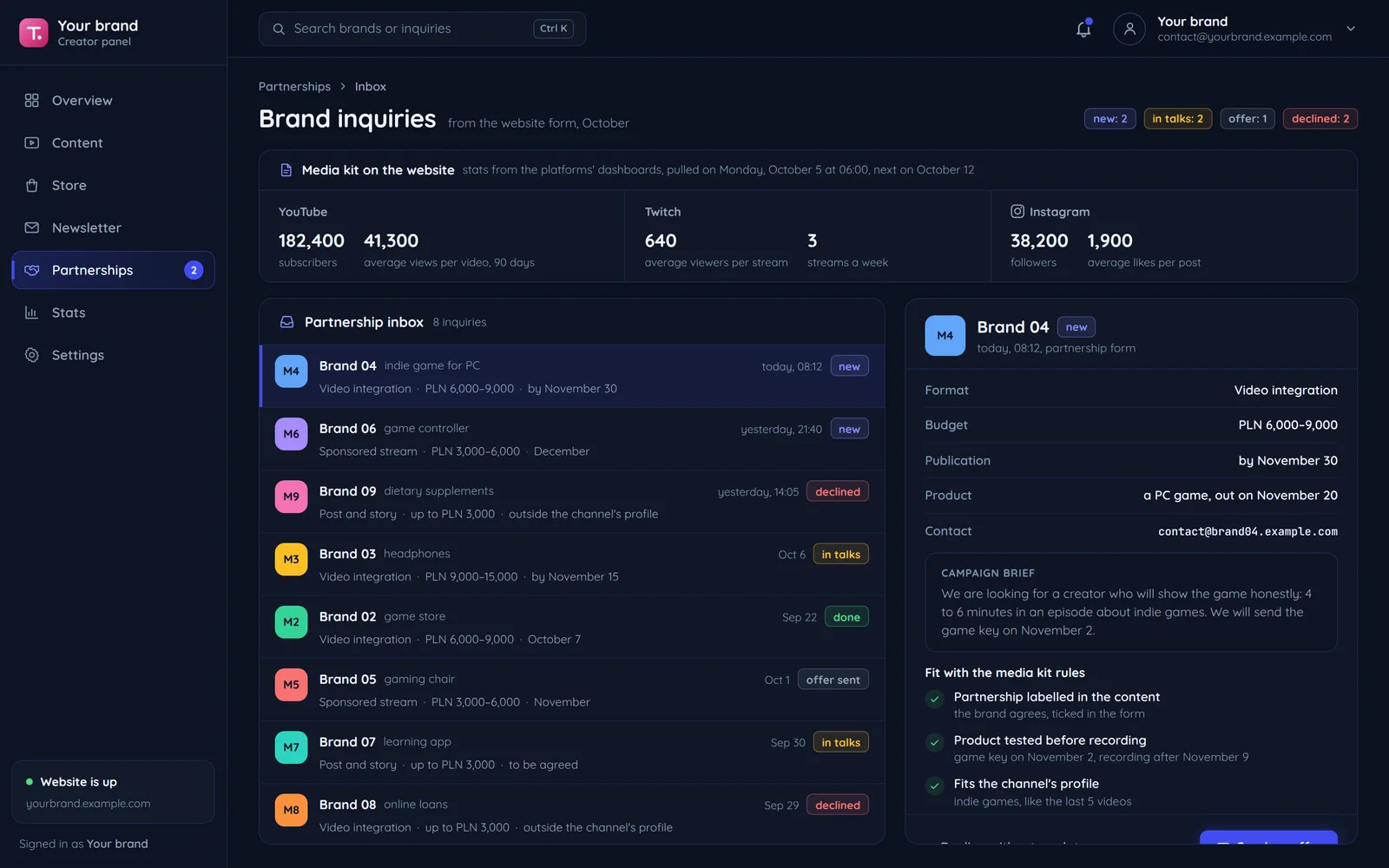Image resolution: width=1389 pixels, height=868 pixels.
Task: Click the Partnership inbox tray icon
Action: 286,322
